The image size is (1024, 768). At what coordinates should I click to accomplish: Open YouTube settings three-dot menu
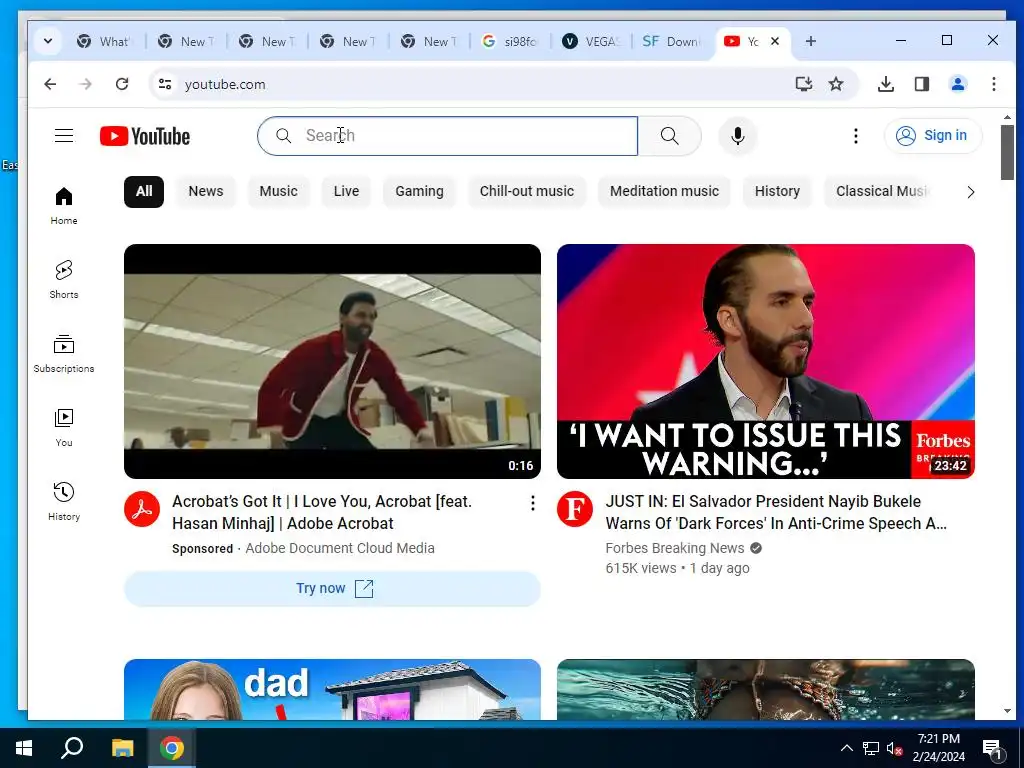click(x=856, y=136)
